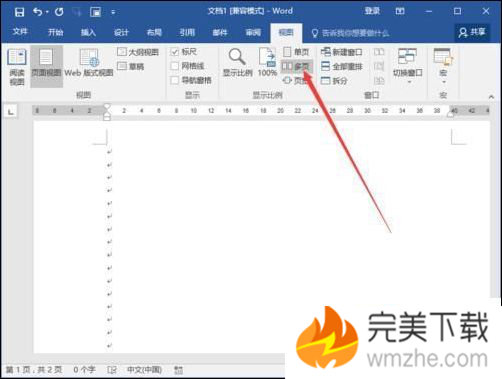The height and width of the screenshot is (379, 502).
Task: Uncheck the 标尺 ruler checkbox
Action: pyautogui.click(x=175, y=52)
